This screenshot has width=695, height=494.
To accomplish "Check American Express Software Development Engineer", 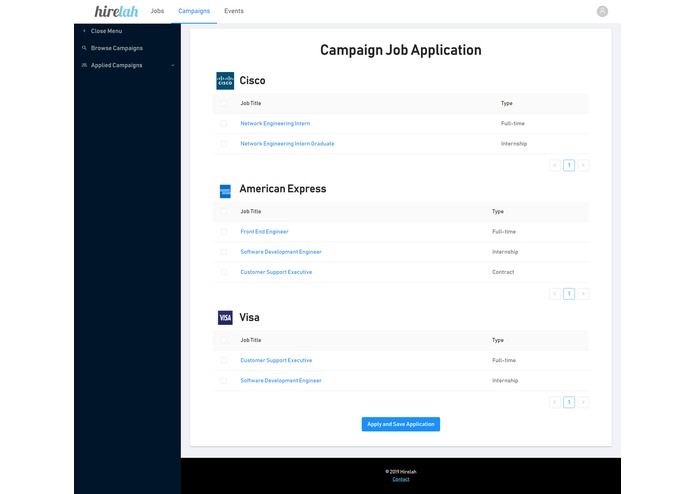I will (x=224, y=252).
